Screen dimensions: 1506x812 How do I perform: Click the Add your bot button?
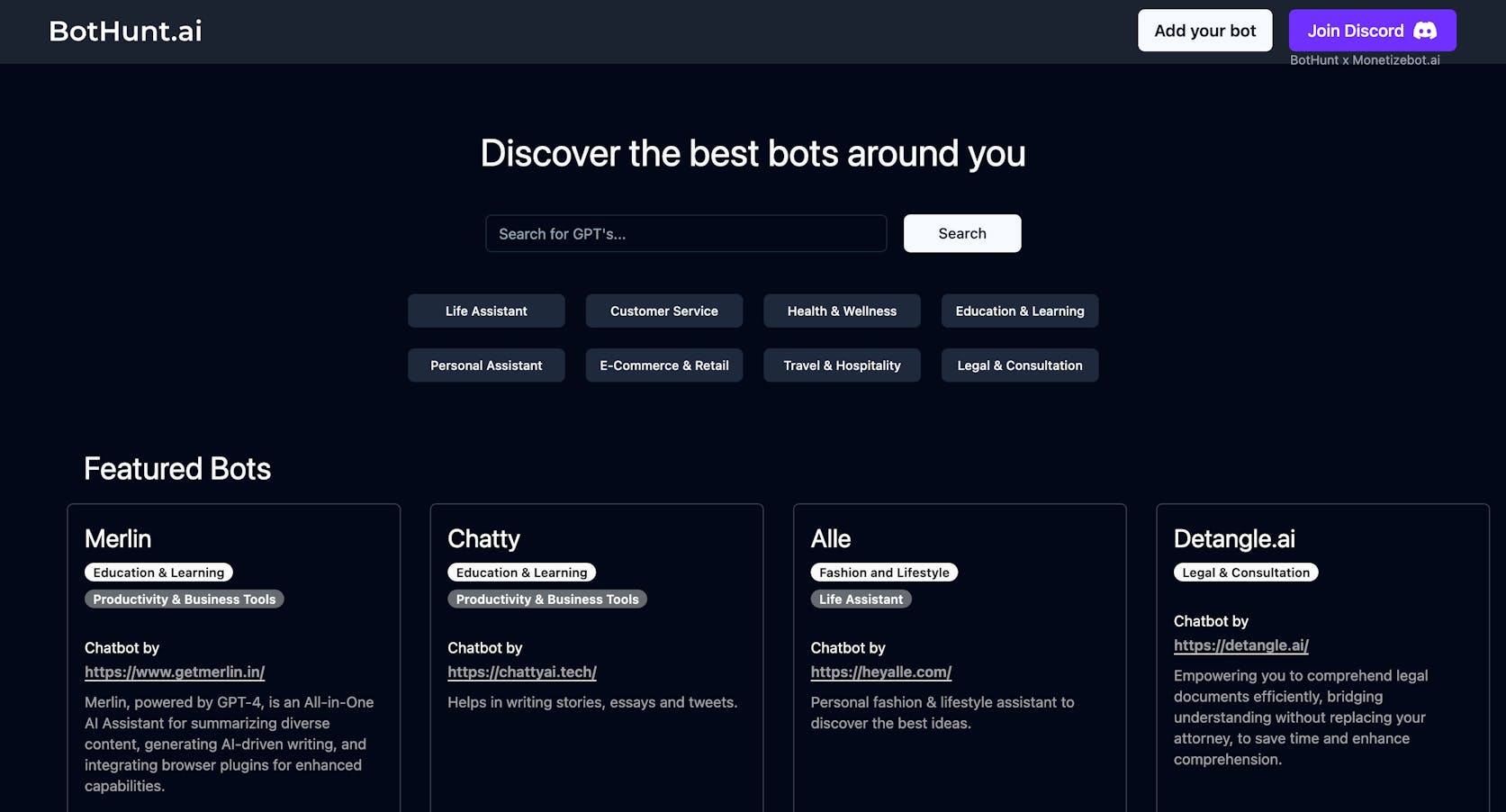coord(1204,31)
